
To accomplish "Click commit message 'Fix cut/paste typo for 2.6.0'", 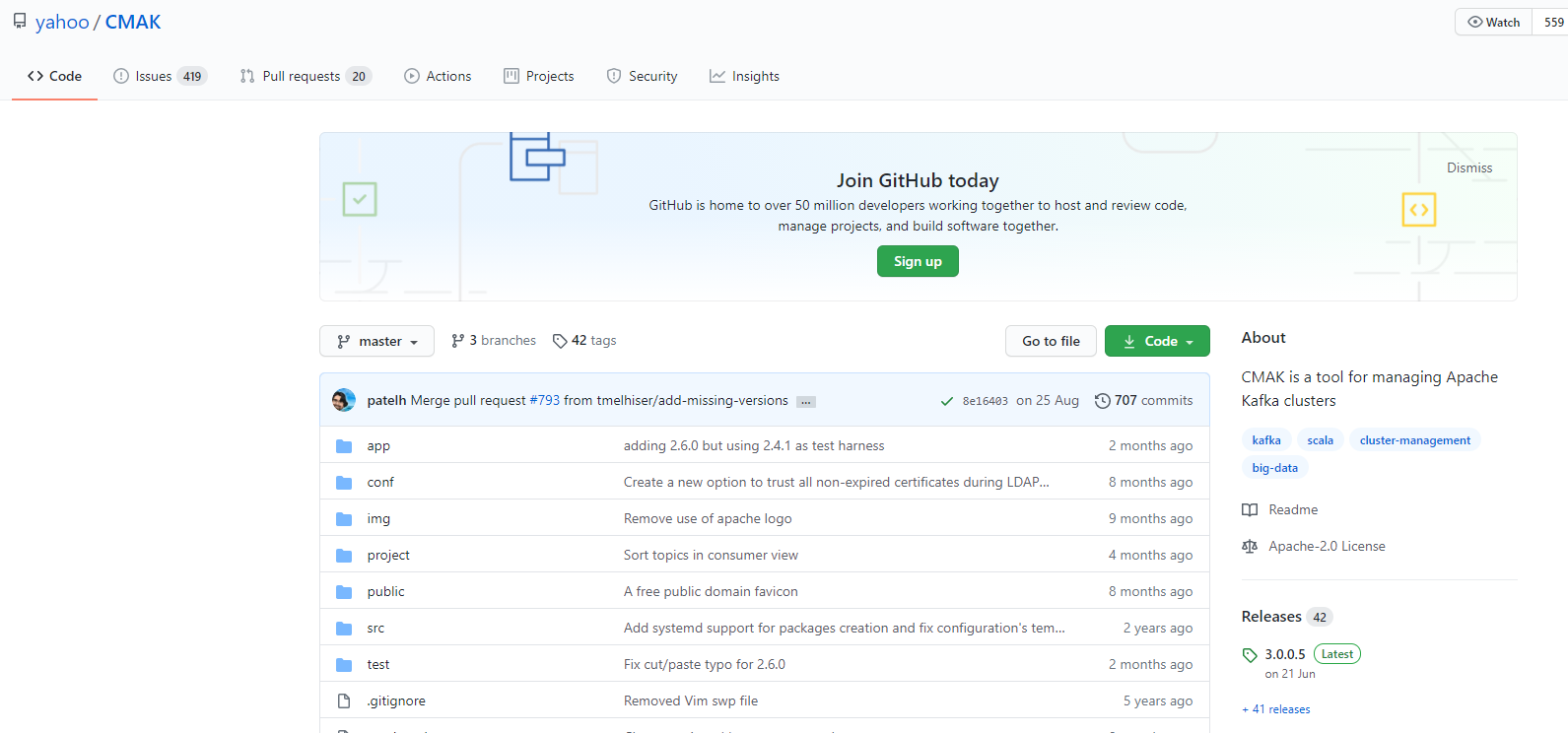I will tap(705, 665).
